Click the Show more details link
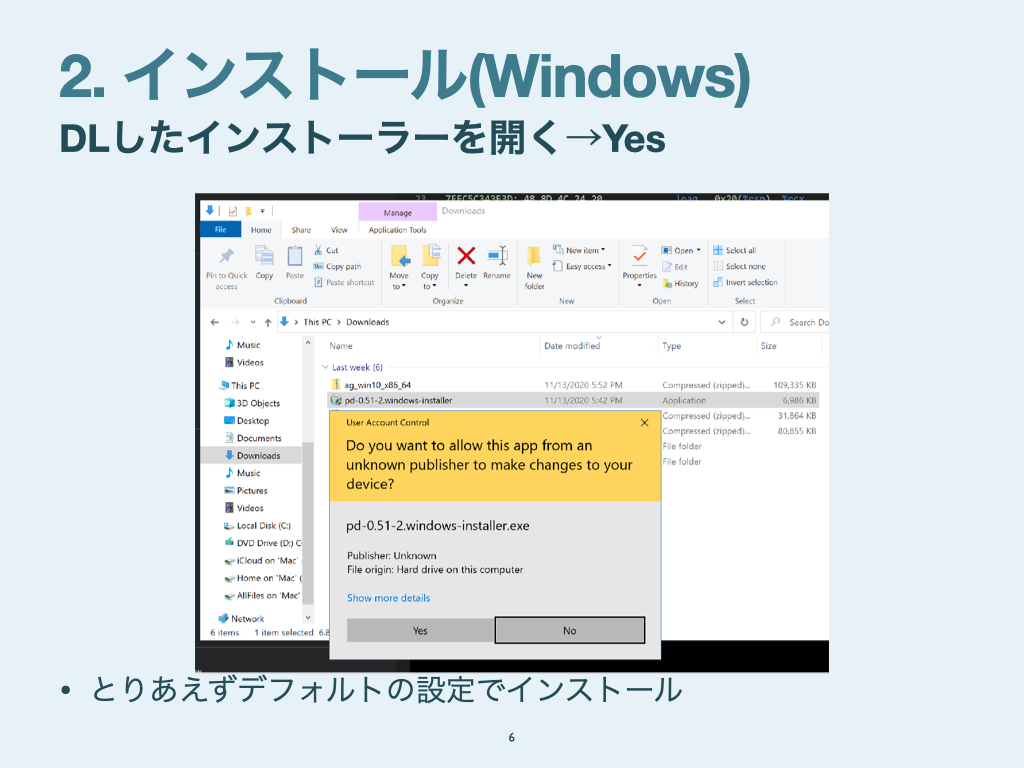The height and width of the screenshot is (768, 1024). click(388, 598)
